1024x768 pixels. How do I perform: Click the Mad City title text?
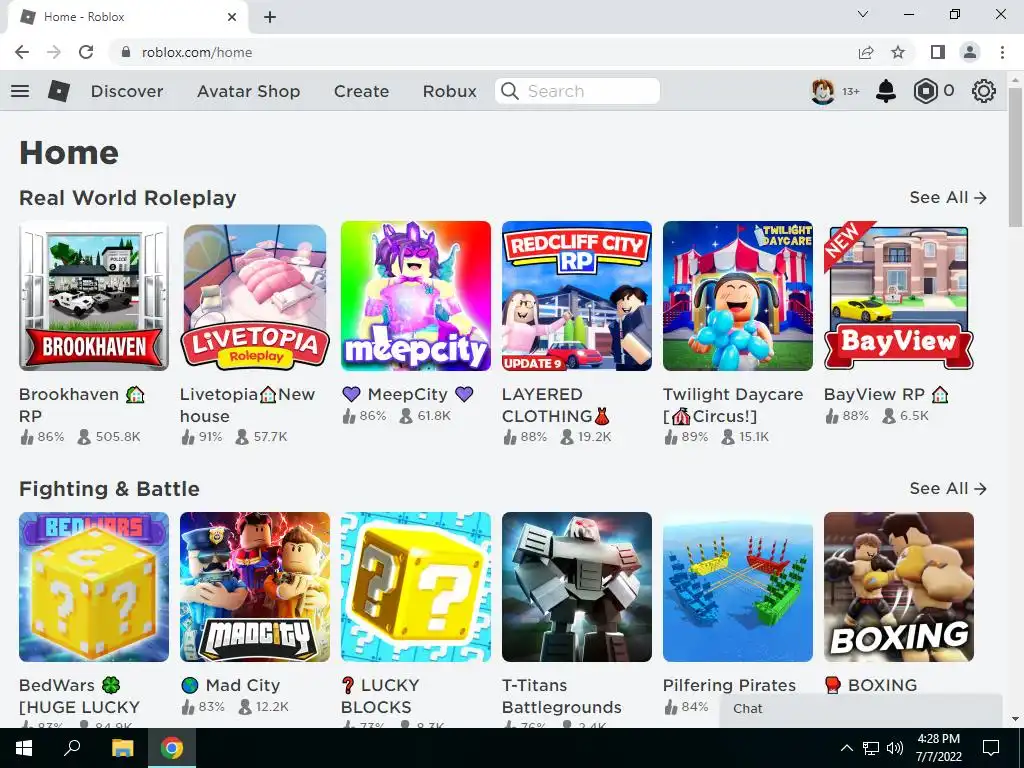231,685
